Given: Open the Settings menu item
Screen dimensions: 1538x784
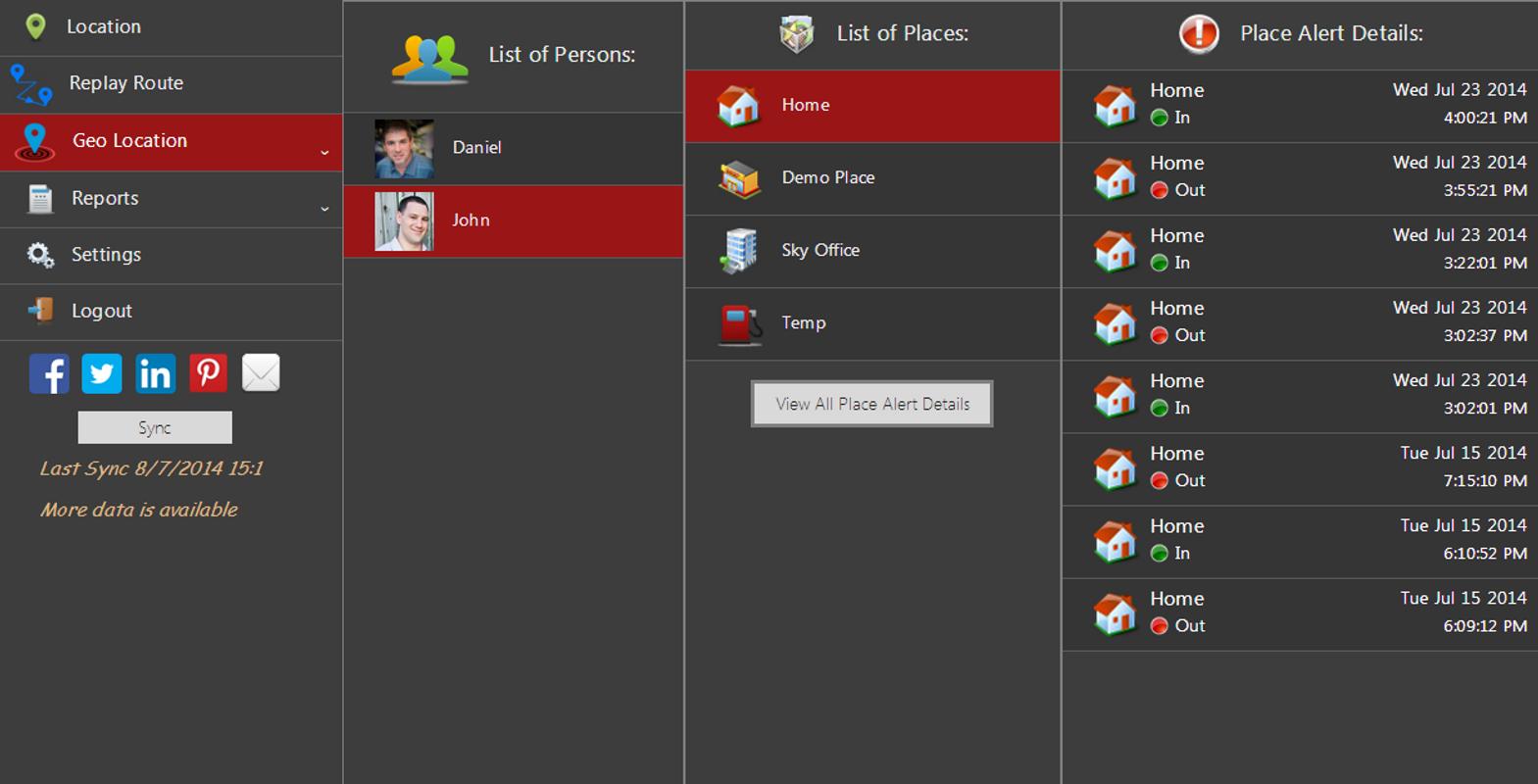Looking at the screenshot, I should [x=171, y=256].
